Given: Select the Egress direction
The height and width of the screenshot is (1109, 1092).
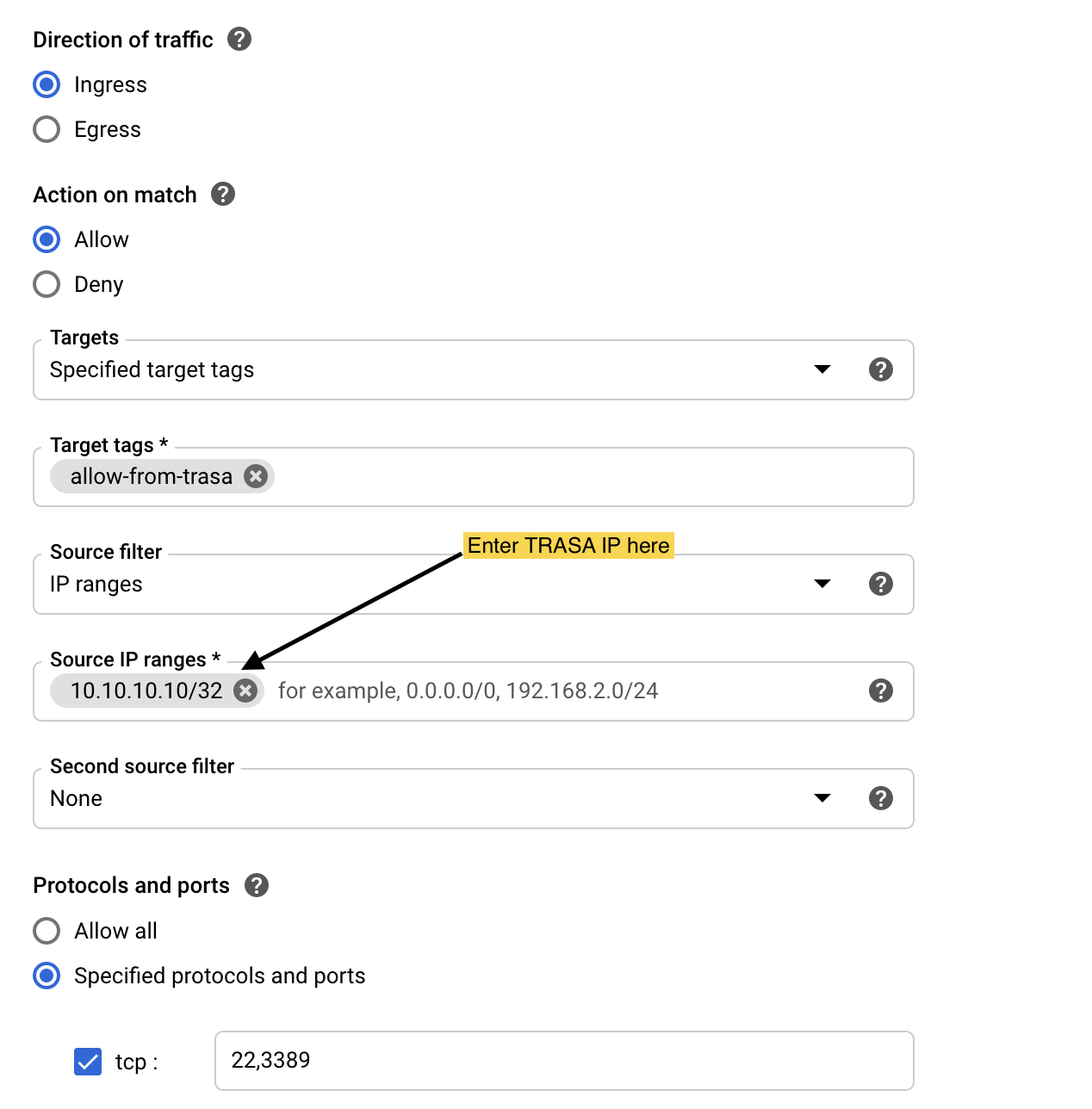Looking at the screenshot, I should click(47, 129).
